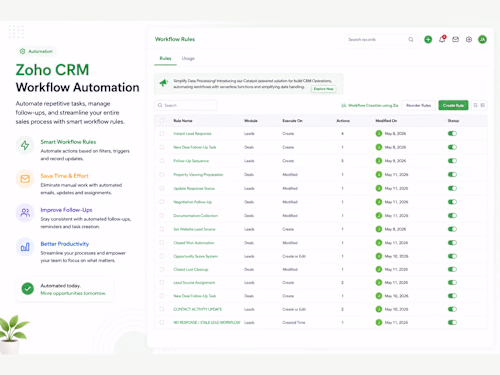500x375 pixels.
Task: Focus the rules Search input below the banner
Action: tap(186, 105)
